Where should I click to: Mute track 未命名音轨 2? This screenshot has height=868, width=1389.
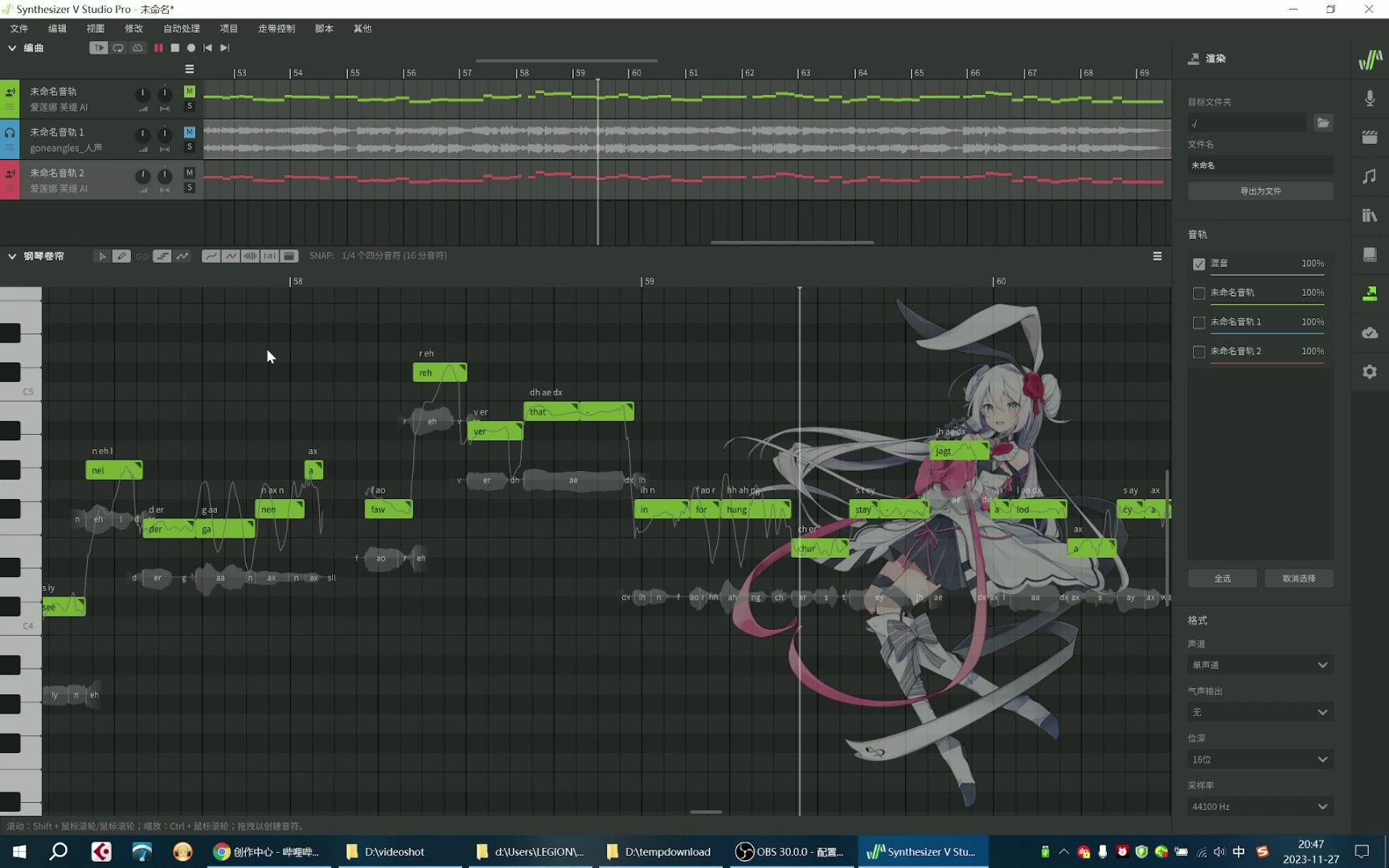pos(190,173)
